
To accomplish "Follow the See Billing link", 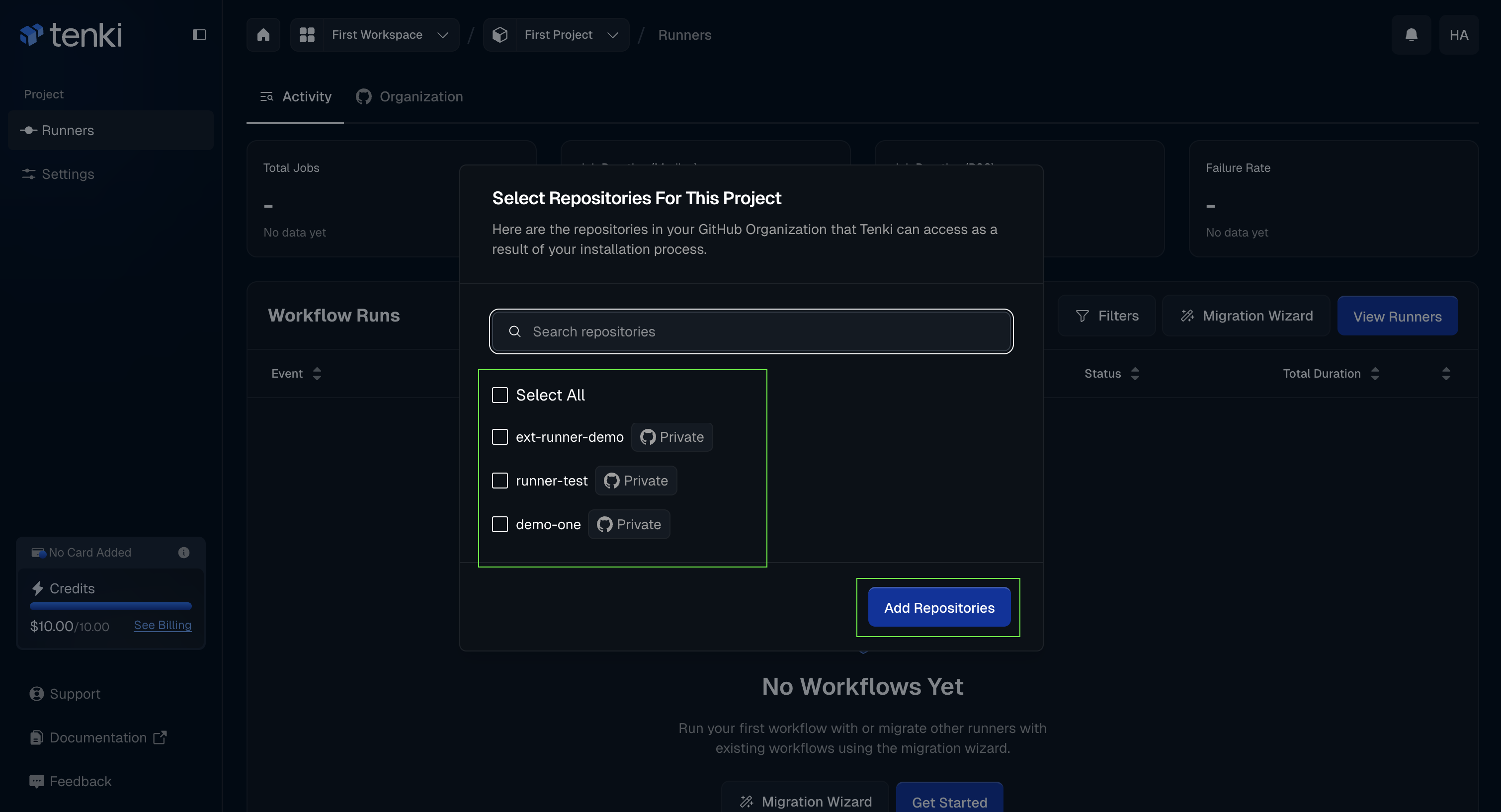I will pos(163,625).
